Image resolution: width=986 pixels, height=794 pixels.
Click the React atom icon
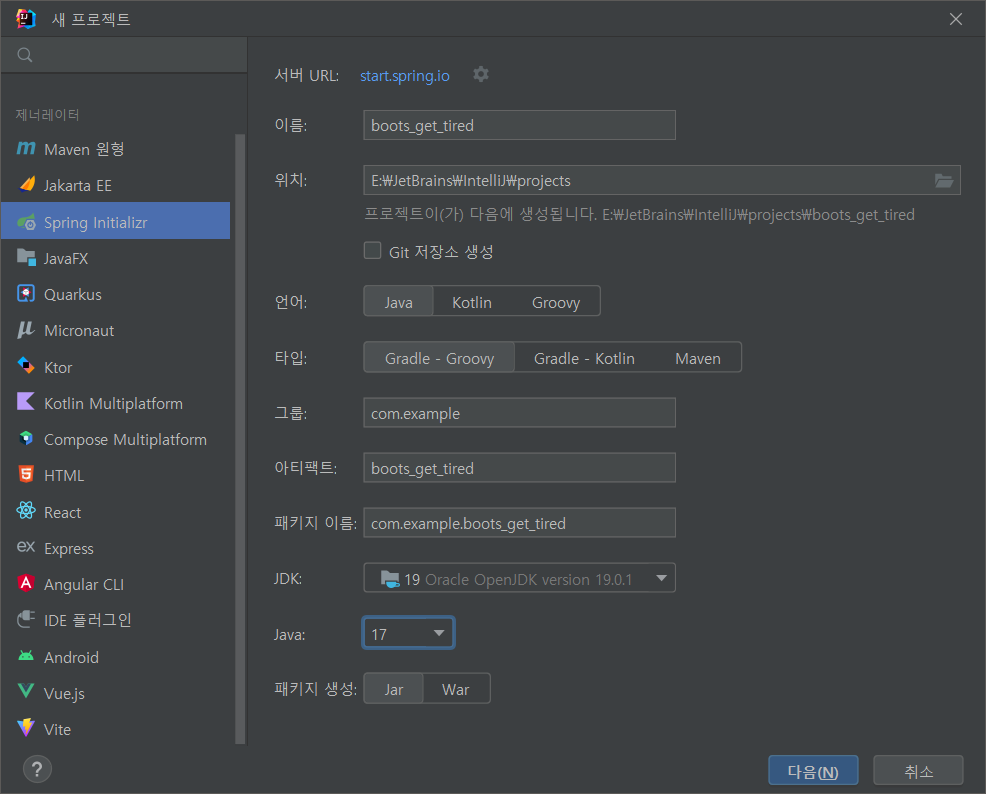26,510
